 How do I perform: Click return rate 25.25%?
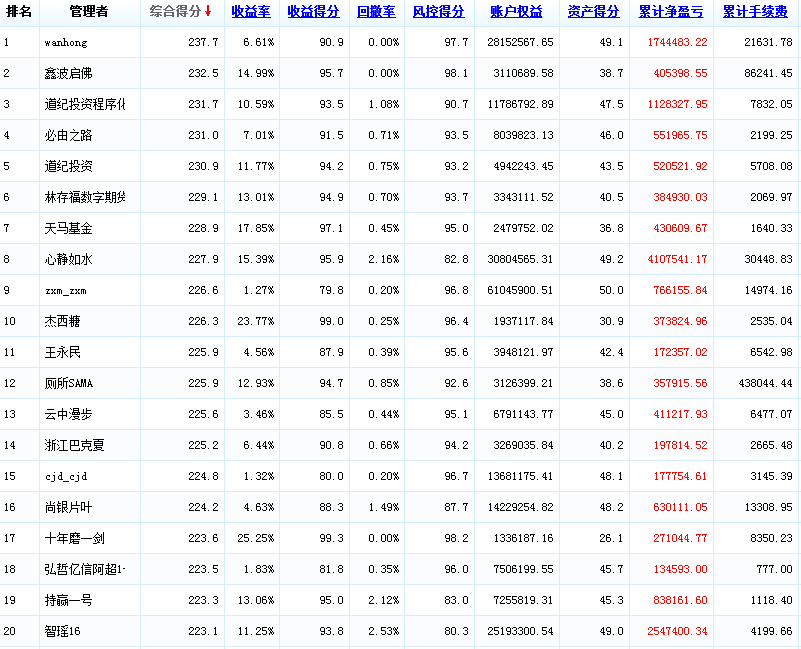255,538
